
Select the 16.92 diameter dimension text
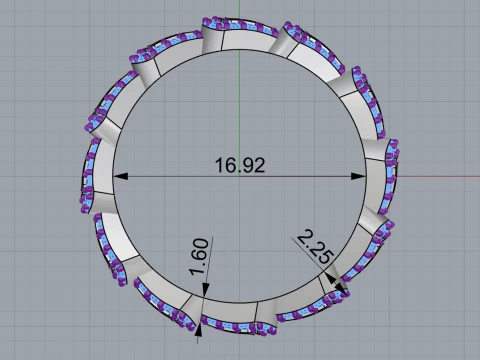coord(240,165)
